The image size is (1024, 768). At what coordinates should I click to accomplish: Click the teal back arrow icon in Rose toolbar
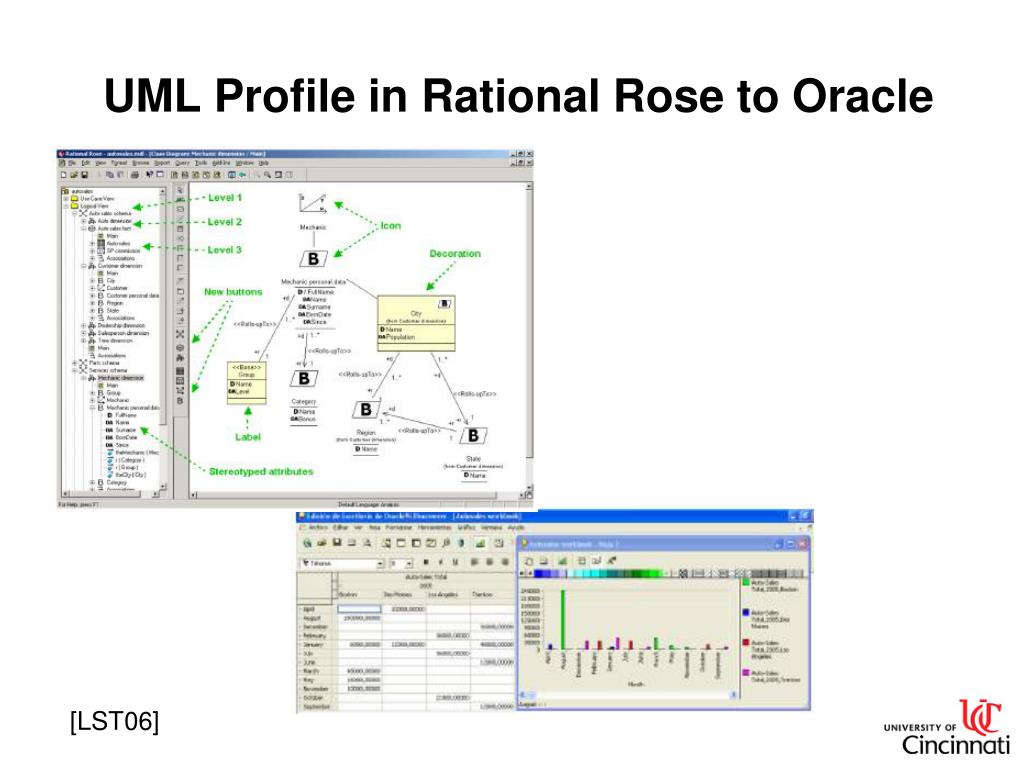coord(242,175)
